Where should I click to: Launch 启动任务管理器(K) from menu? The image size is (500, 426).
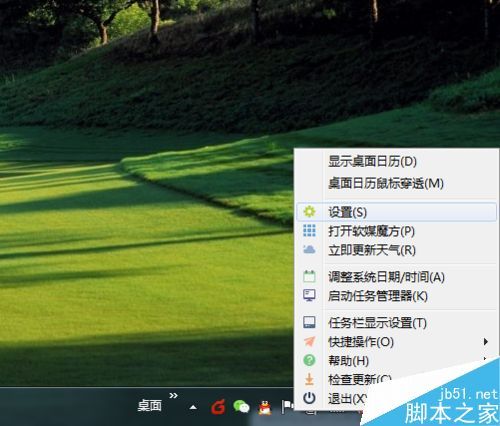click(x=396, y=296)
